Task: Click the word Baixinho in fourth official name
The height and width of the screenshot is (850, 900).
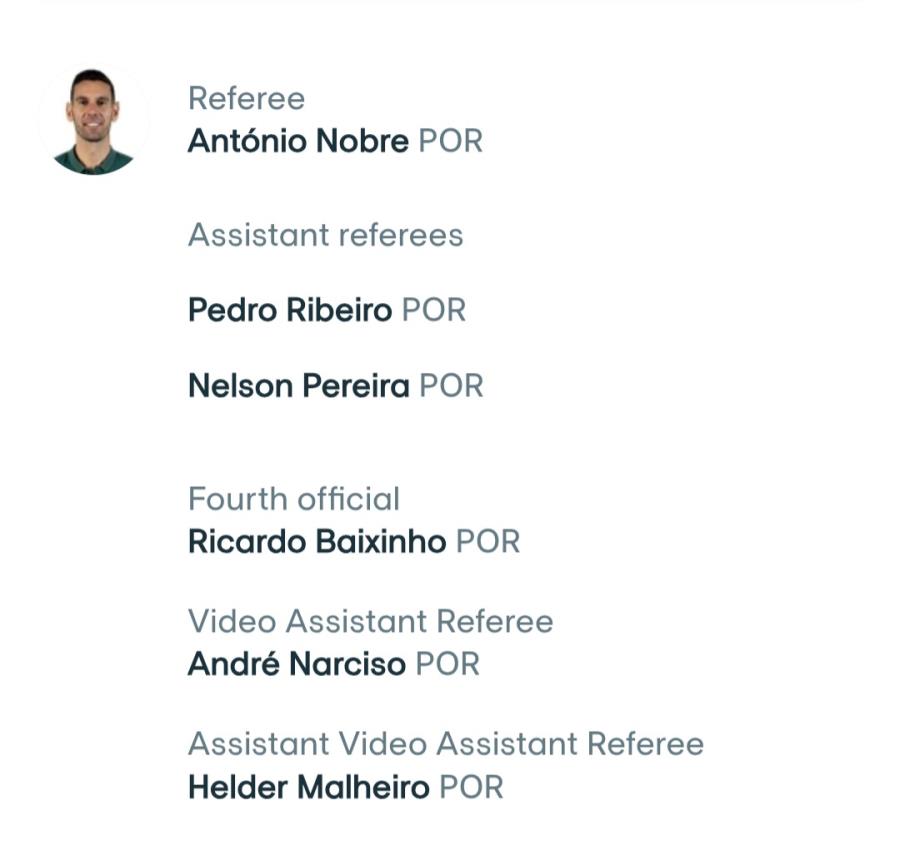Action: pos(381,541)
